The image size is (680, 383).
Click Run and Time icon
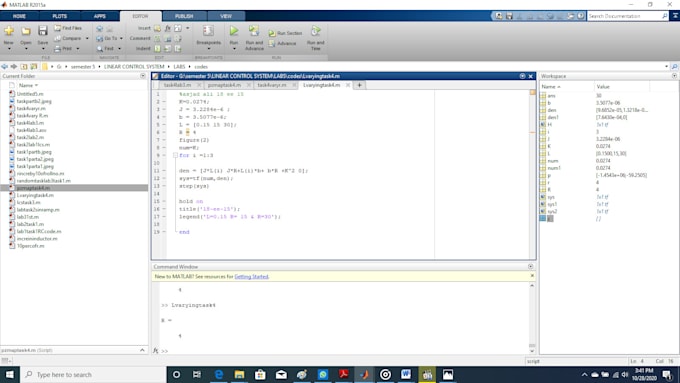pyautogui.click(x=315, y=31)
